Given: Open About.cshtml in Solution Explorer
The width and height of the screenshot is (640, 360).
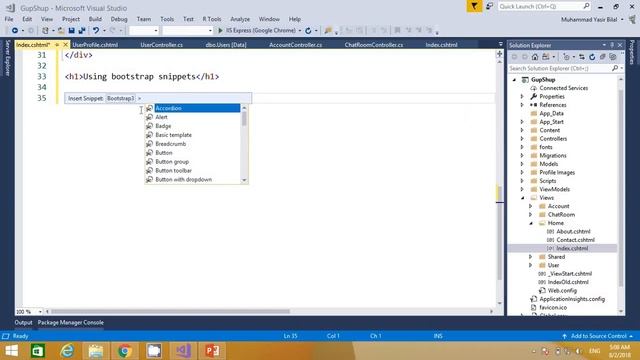Looking at the screenshot, I should click(573, 231).
